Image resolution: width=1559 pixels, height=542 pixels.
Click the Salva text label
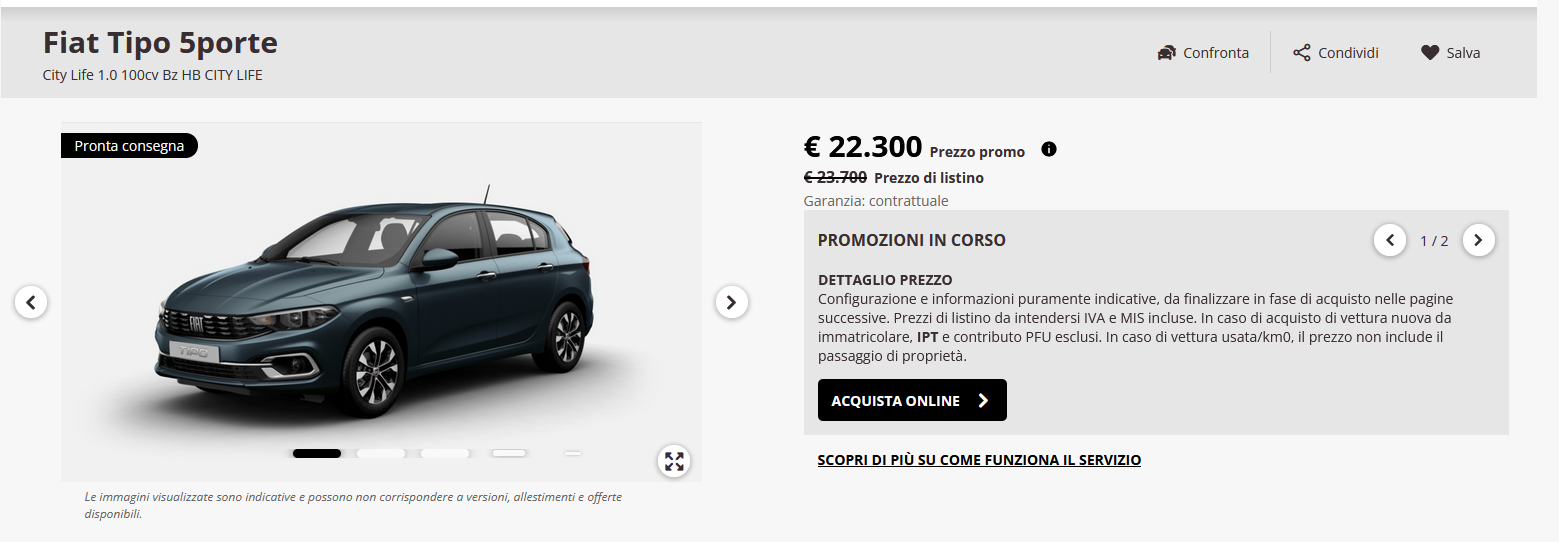point(1463,53)
